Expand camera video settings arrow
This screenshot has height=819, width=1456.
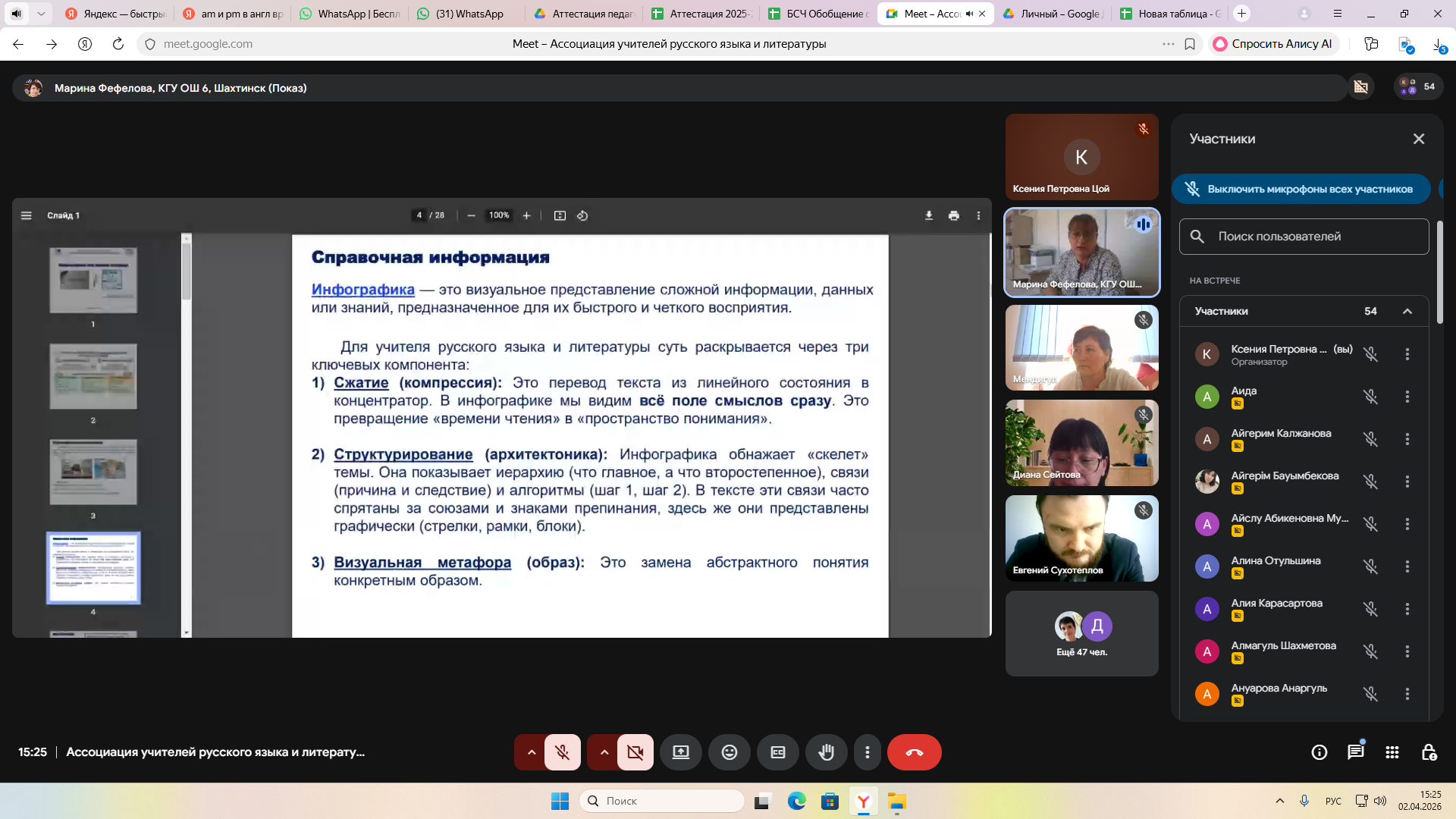click(604, 752)
